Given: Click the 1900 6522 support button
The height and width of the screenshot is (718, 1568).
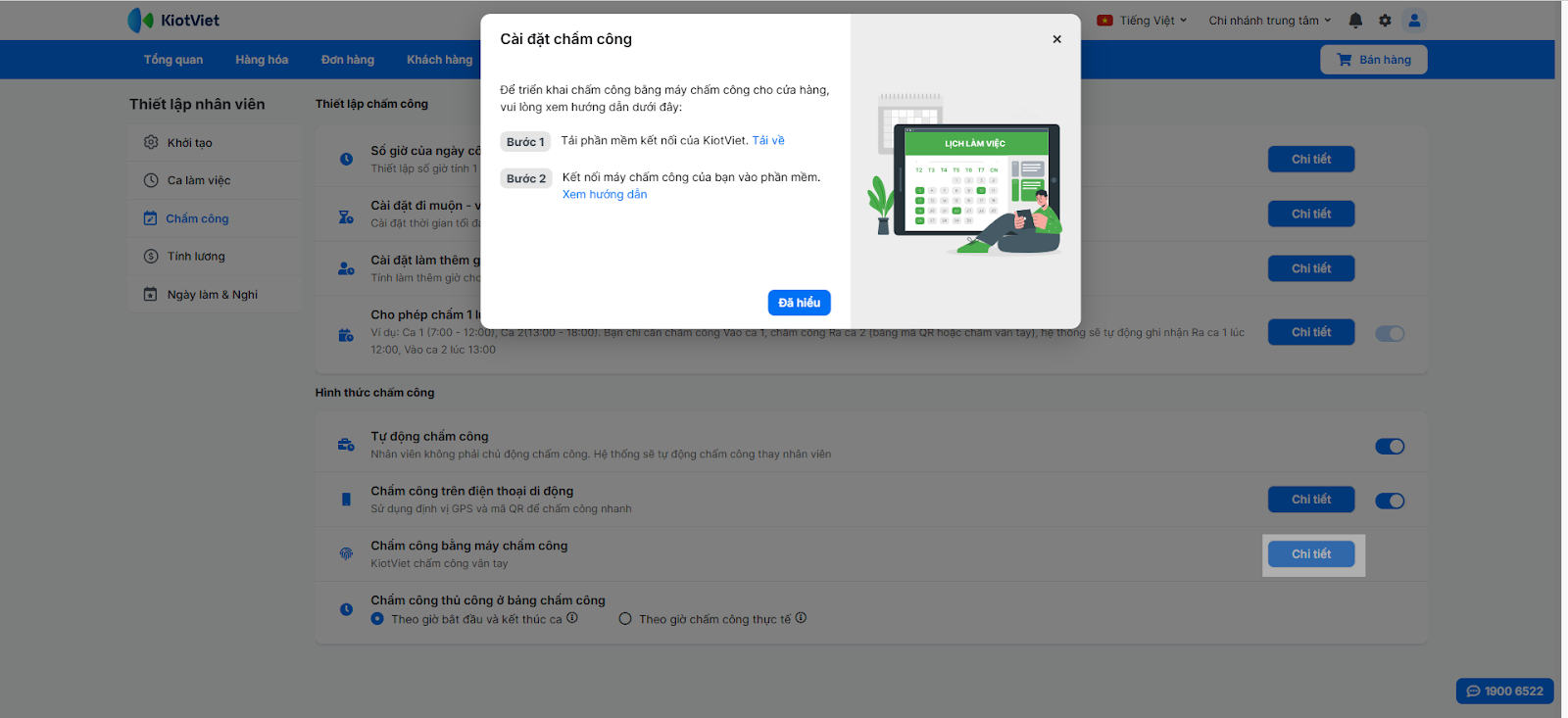Looking at the screenshot, I should click(x=1505, y=691).
